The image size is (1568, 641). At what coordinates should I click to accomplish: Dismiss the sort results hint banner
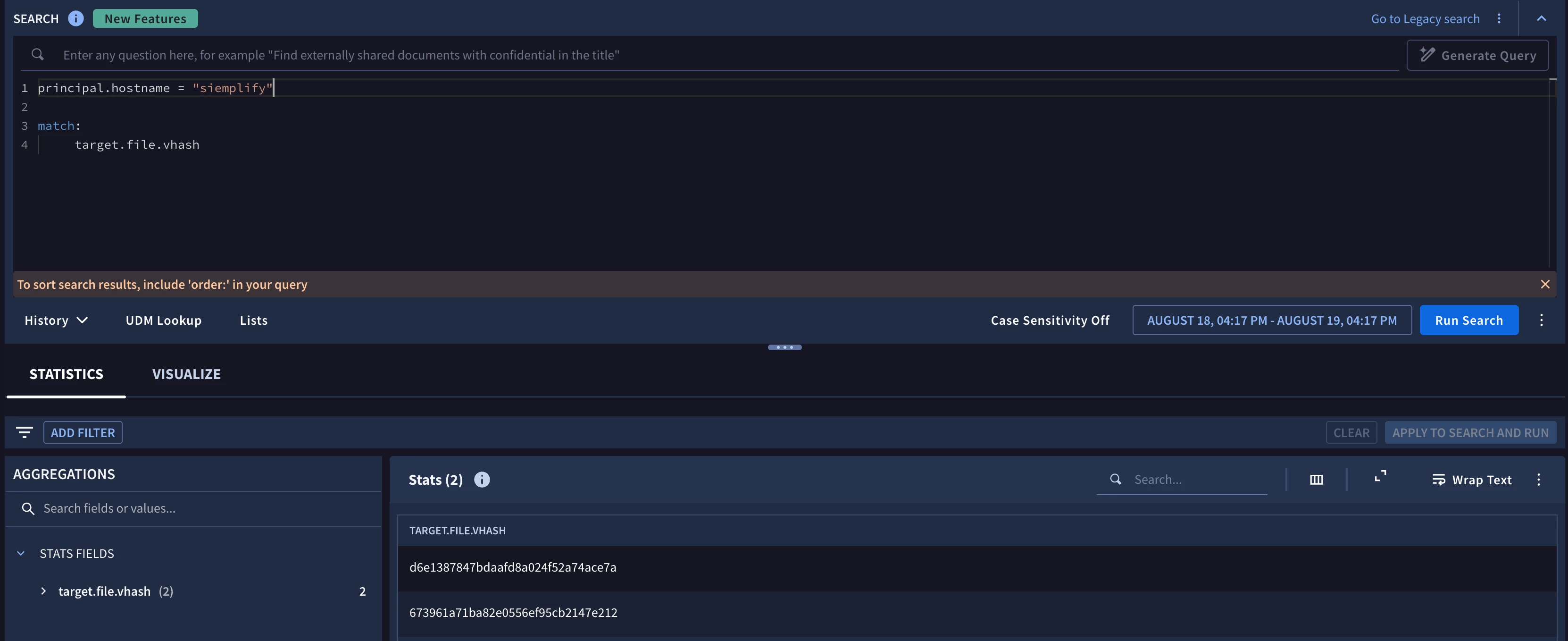pyautogui.click(x=1545, y=284)
